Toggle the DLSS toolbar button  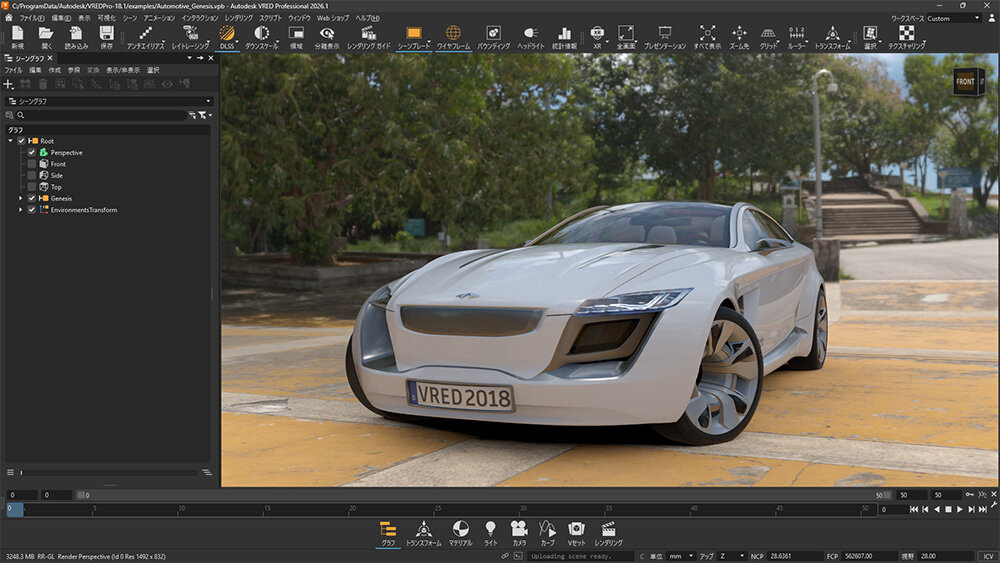(x=227, y=37)
